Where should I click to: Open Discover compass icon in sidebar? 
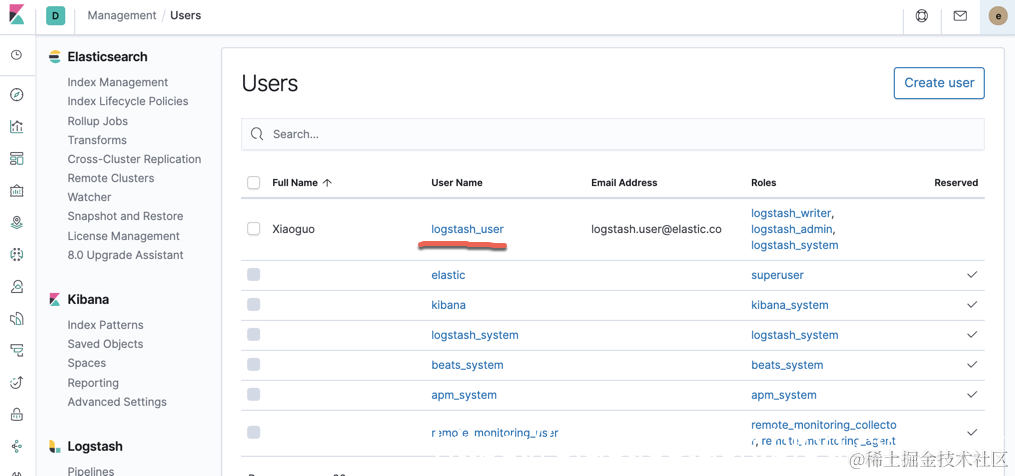coord(17,95)
